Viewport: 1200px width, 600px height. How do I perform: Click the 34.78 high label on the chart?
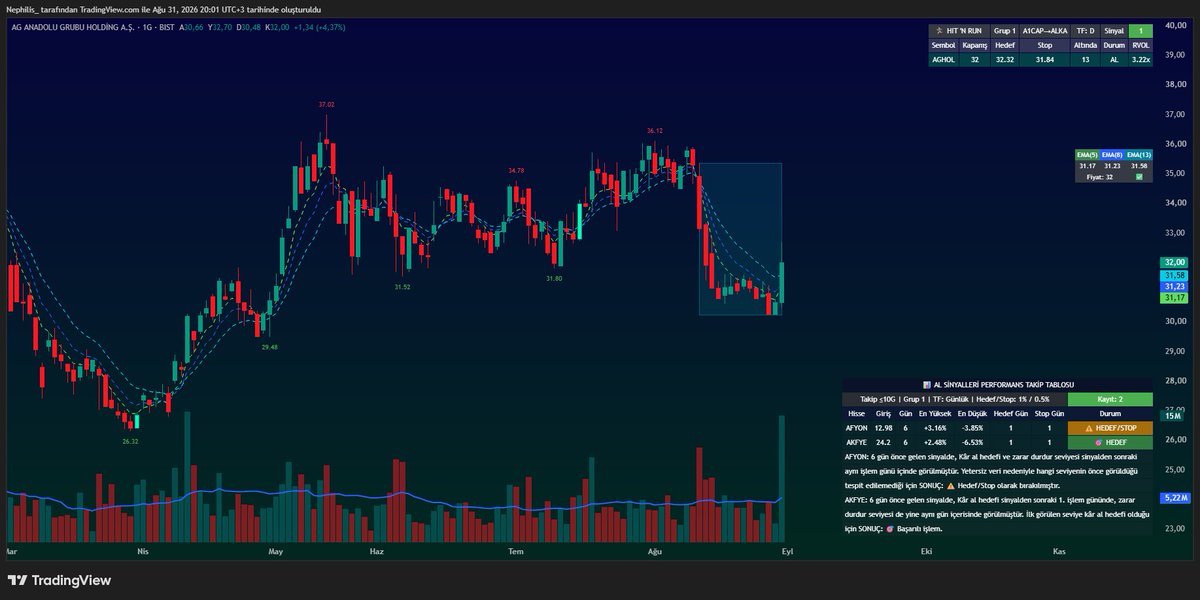click(516, 170)
